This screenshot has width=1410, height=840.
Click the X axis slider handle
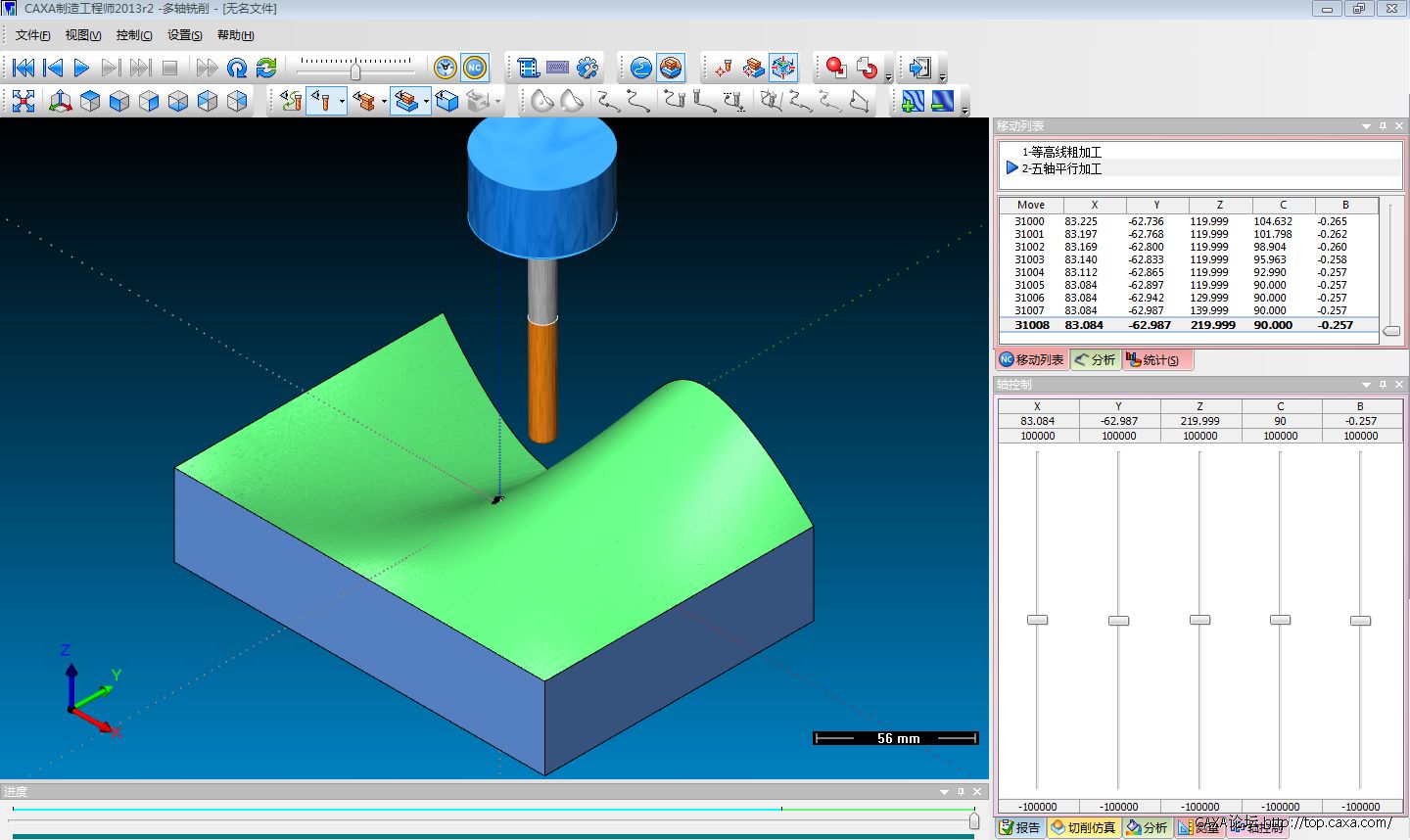click(x=1037, y=620)
